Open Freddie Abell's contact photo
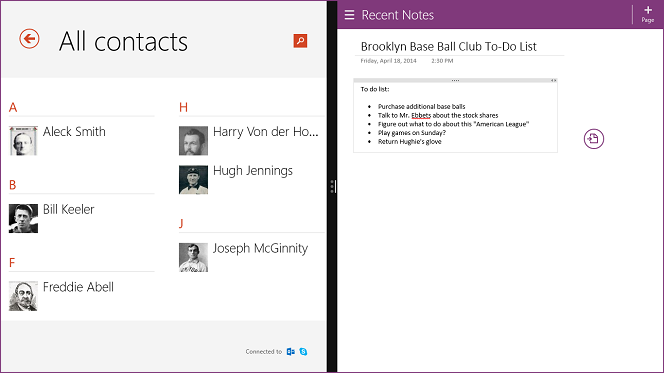664x373 pixels. click(x=23, y=296)
